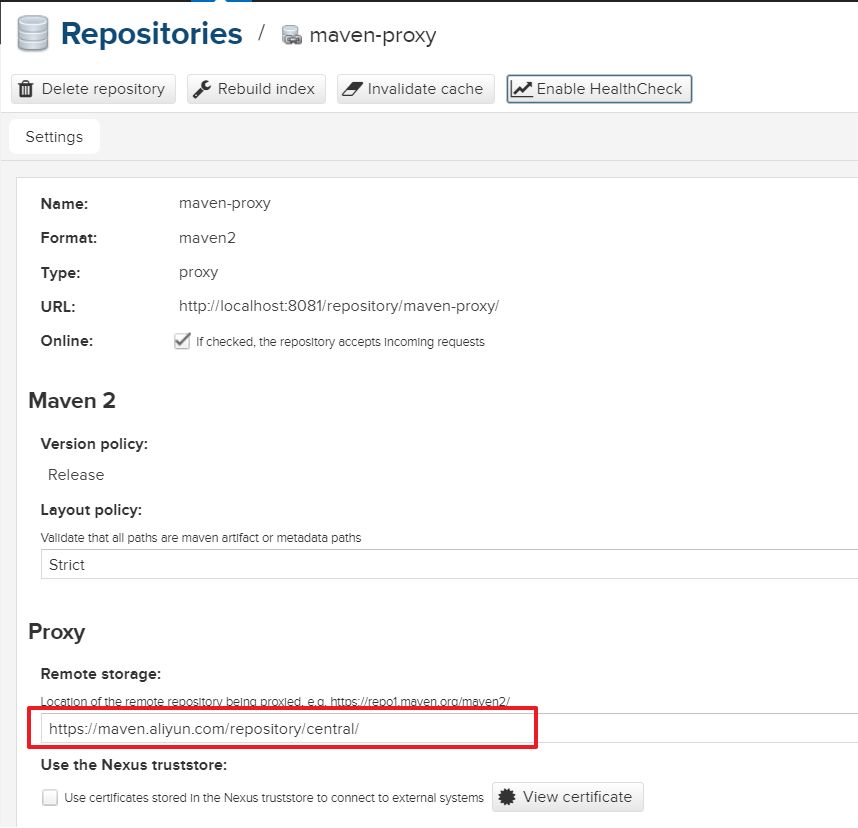The height and width of the screenshot is (828, 858).
Task: Click the trash icon on Delete repository
Action: pyautogui.click(x=26, y=89)
